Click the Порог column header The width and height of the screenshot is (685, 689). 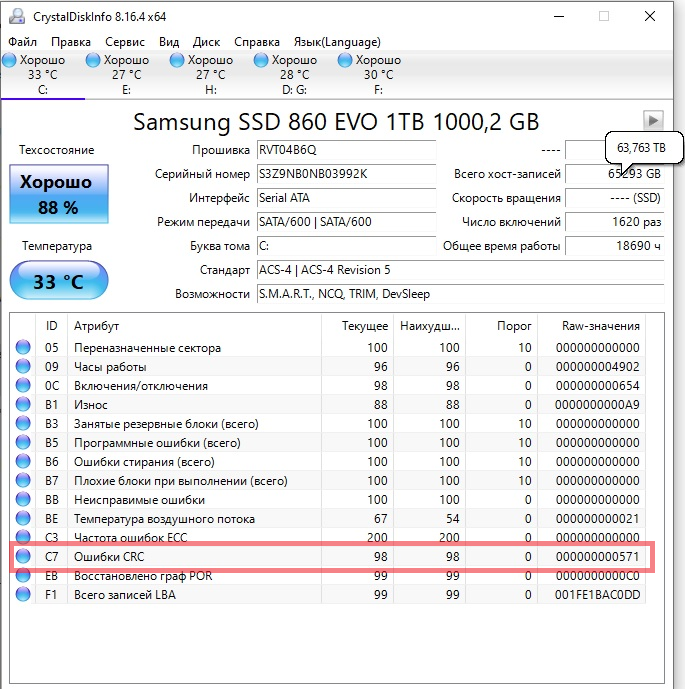501,326
